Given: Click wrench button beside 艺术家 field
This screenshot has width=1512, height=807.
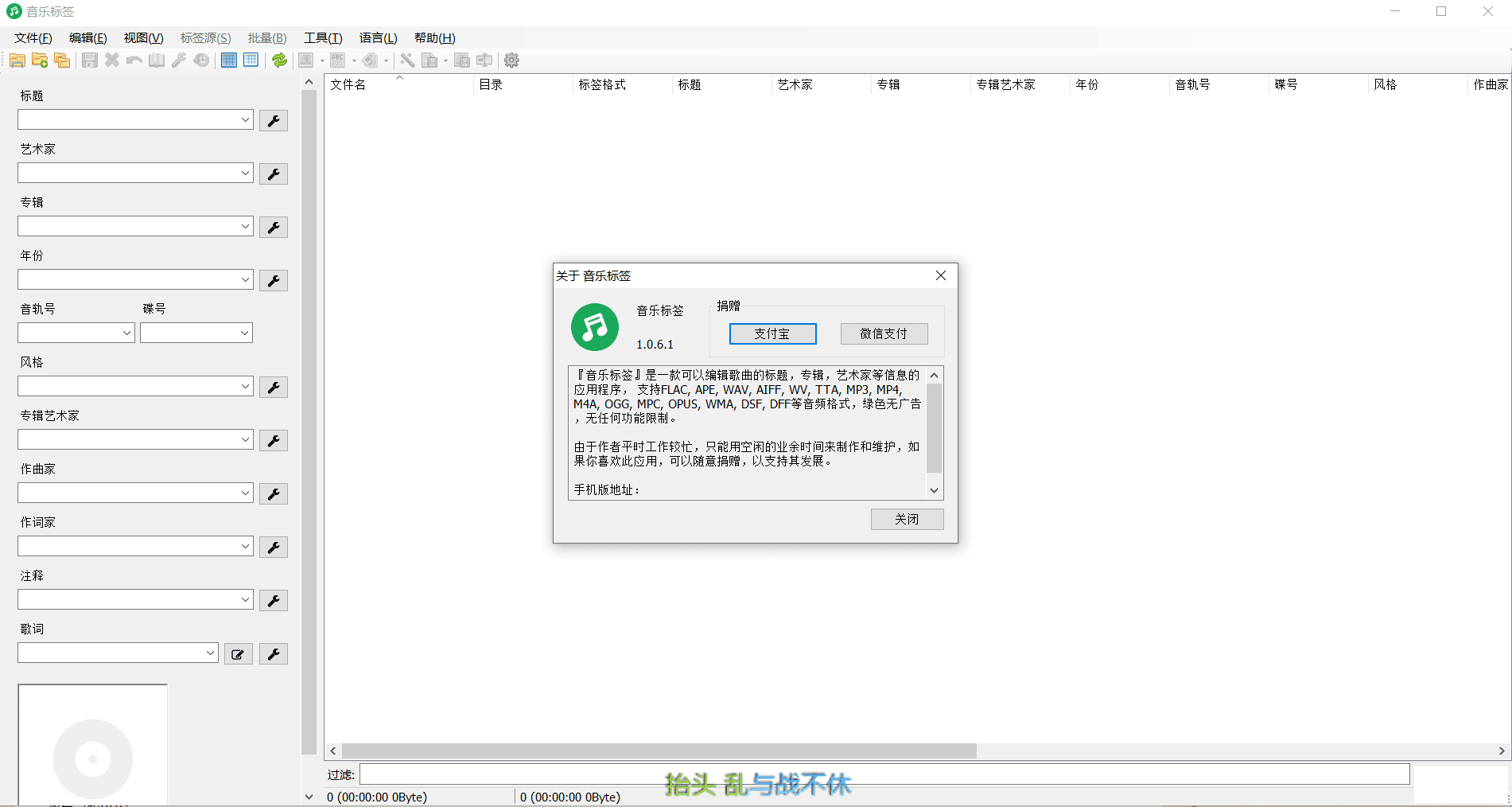Looking at the screenshot, I should [274, 173].
